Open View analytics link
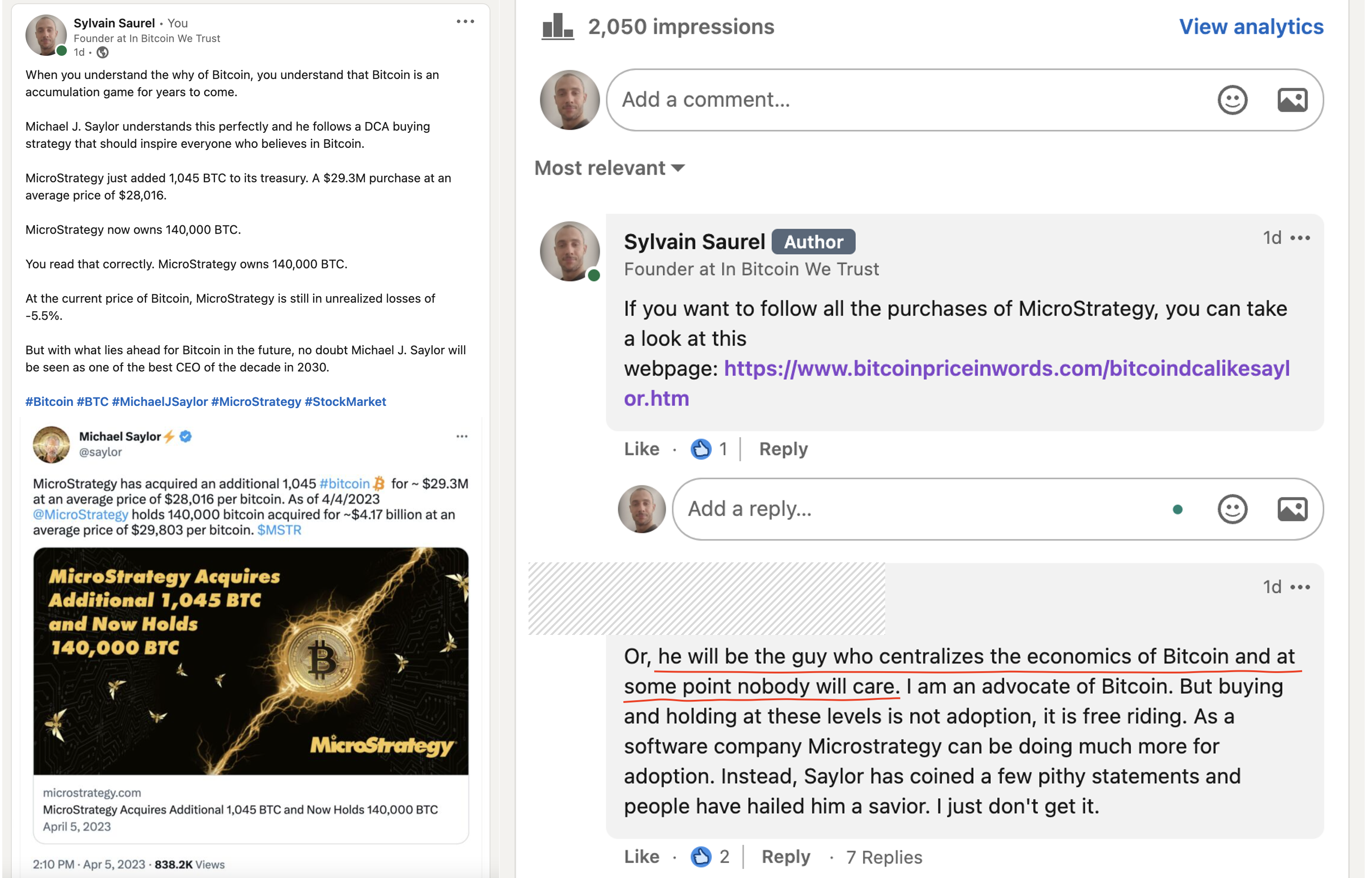 [1251, 27]
